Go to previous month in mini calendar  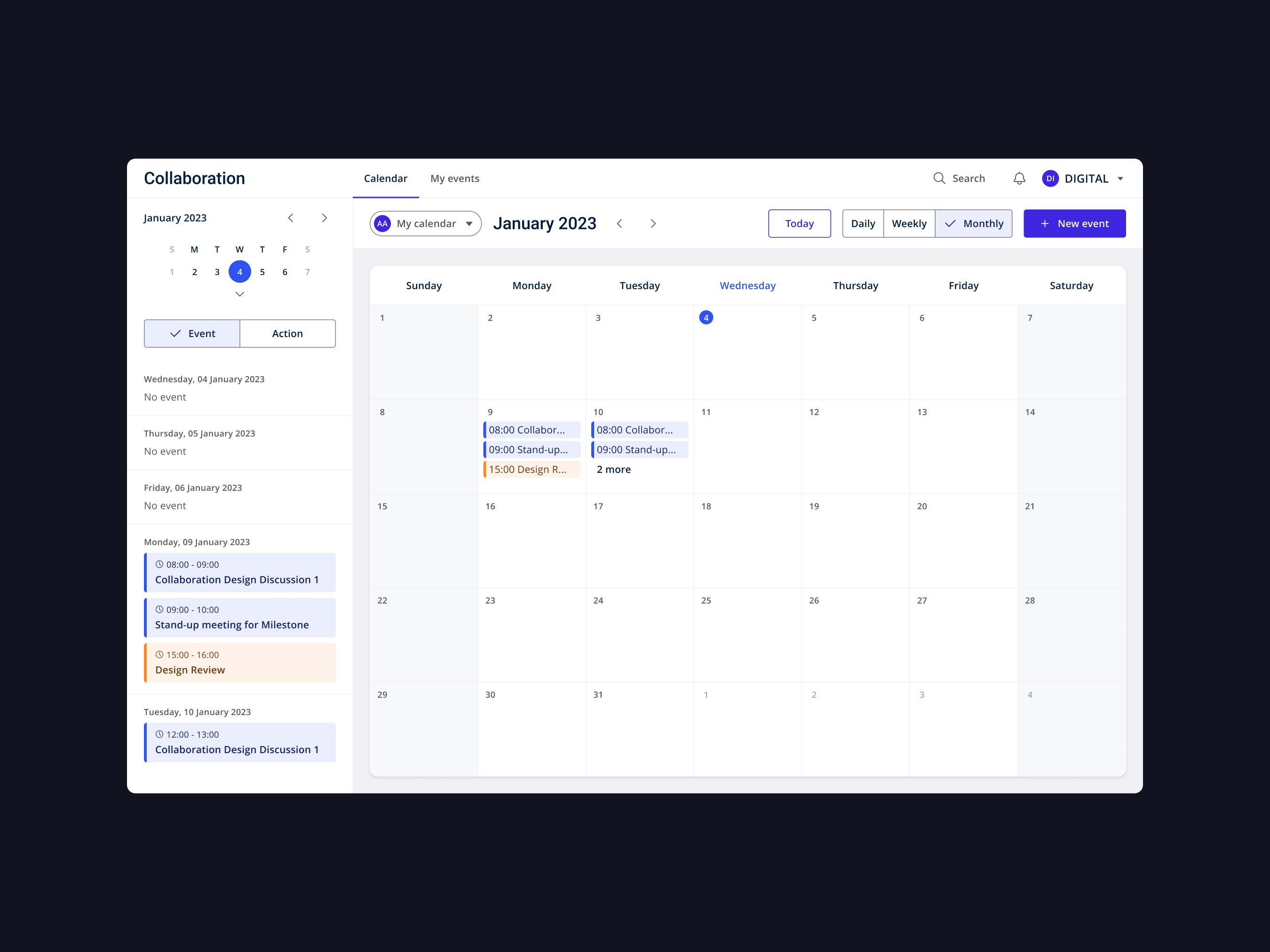click(x=291, y=218)
